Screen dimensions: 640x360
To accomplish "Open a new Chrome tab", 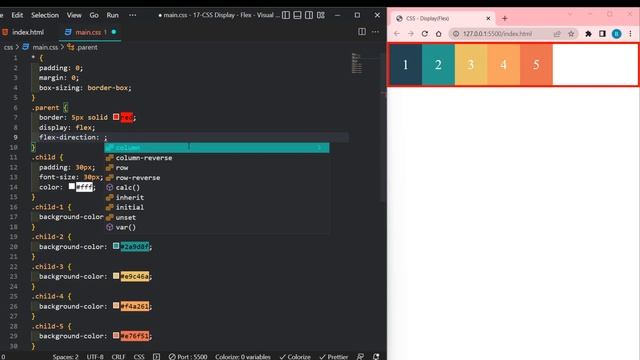I will coord(504,18).
